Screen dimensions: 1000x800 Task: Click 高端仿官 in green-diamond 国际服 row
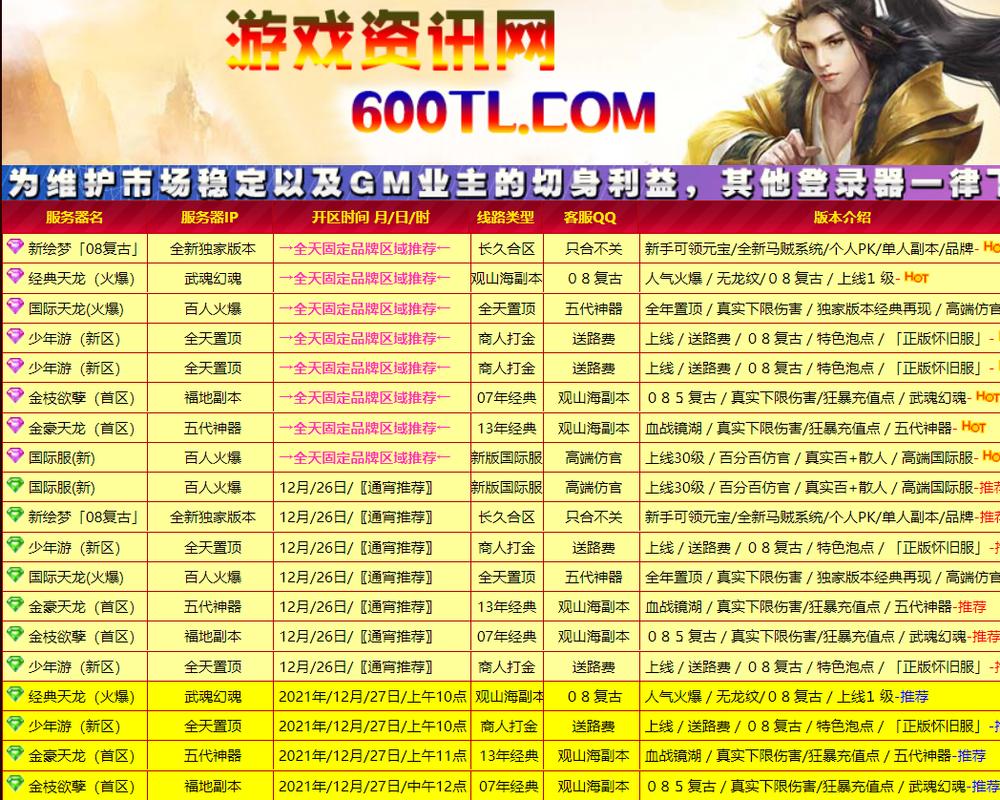594,487
